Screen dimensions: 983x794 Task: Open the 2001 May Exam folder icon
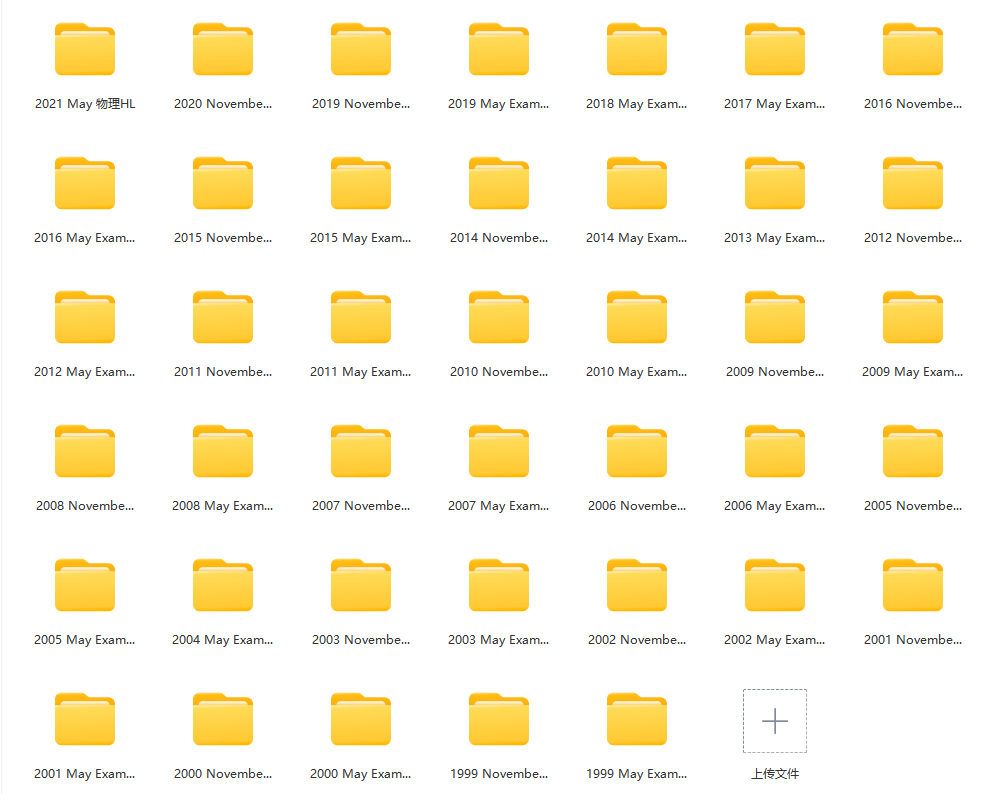point(85,719)
